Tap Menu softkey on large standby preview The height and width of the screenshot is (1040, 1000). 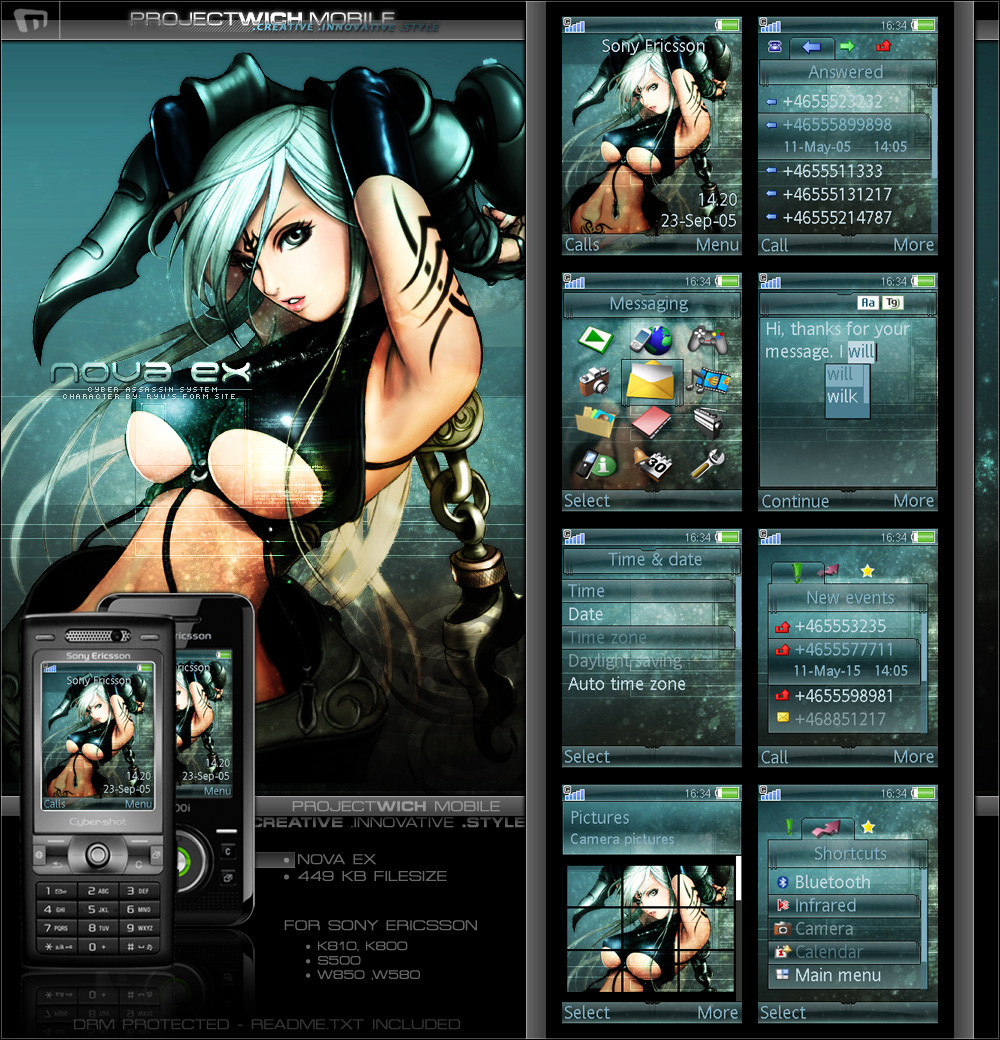point(717,245)
